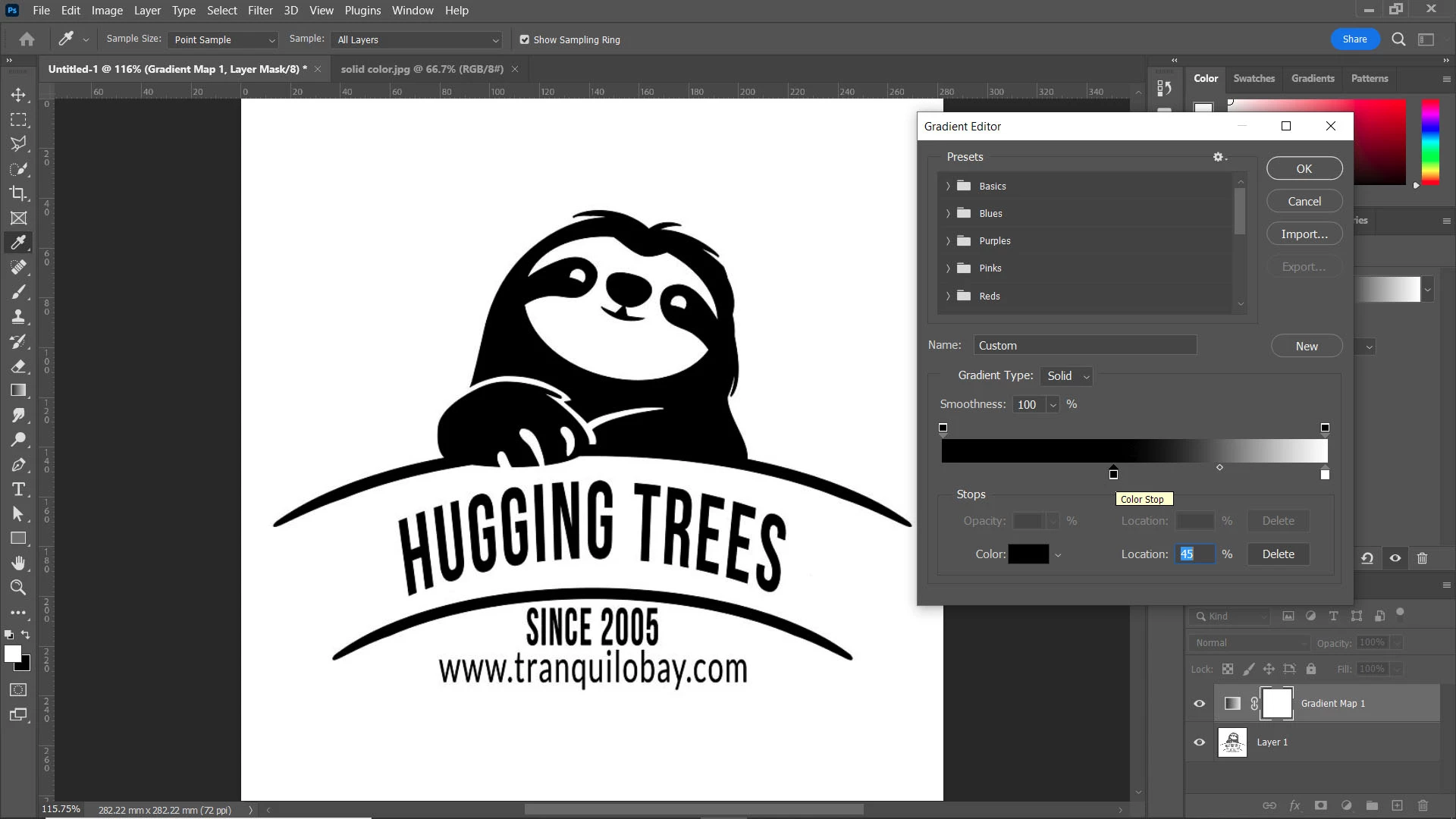1456x819 pixels.
Task: Click the gear icon in Presets
Action: (1218, 157)
